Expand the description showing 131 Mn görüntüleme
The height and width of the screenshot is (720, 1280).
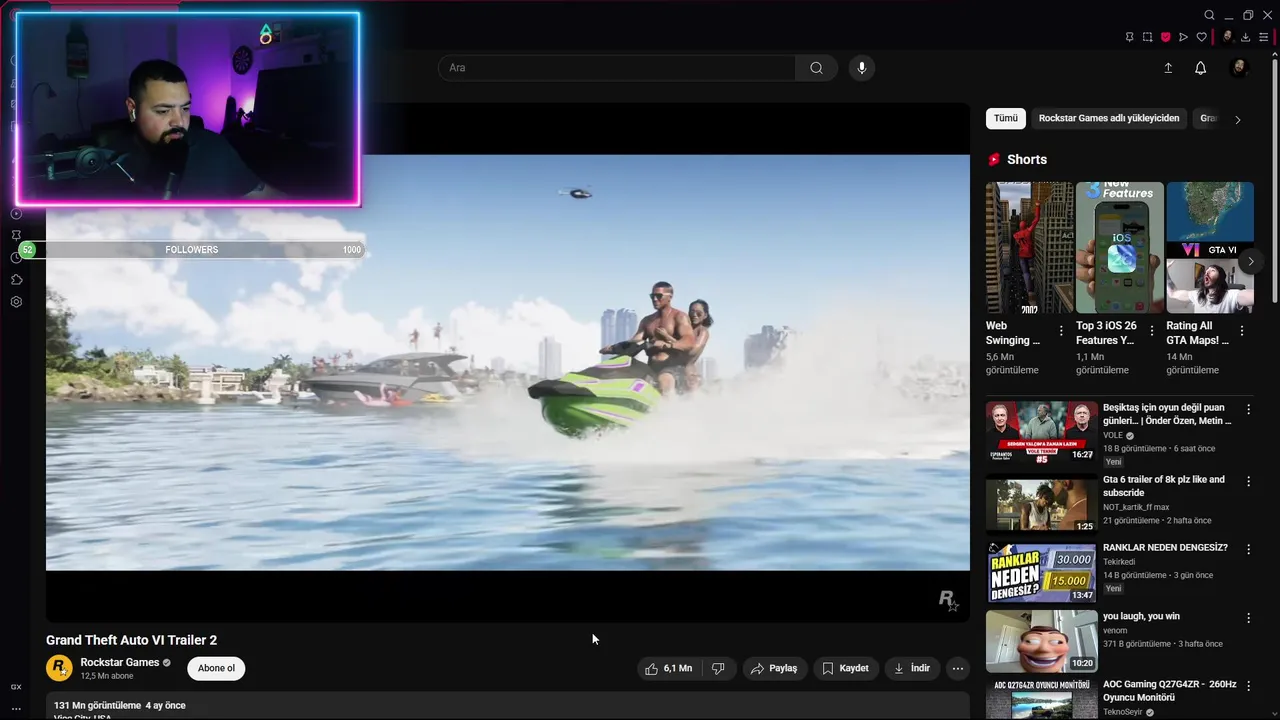tap(508, 706)
